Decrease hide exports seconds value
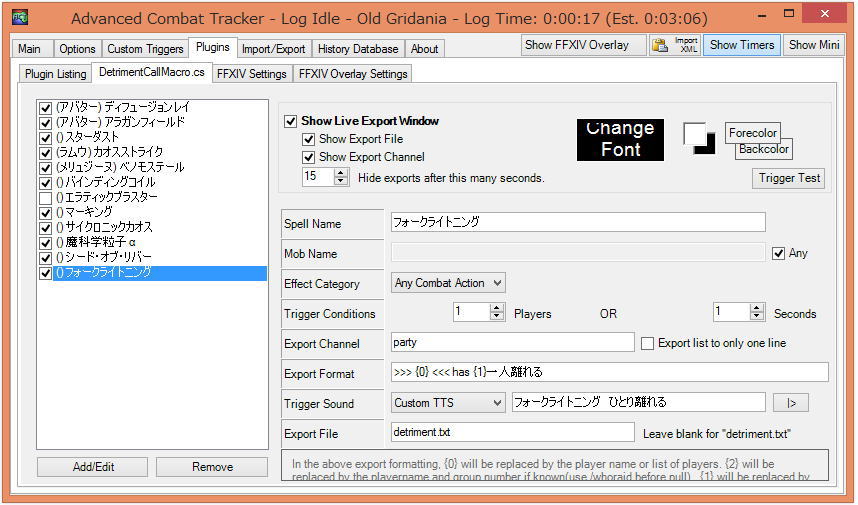858x505 pixels. [x=341, y=181]
